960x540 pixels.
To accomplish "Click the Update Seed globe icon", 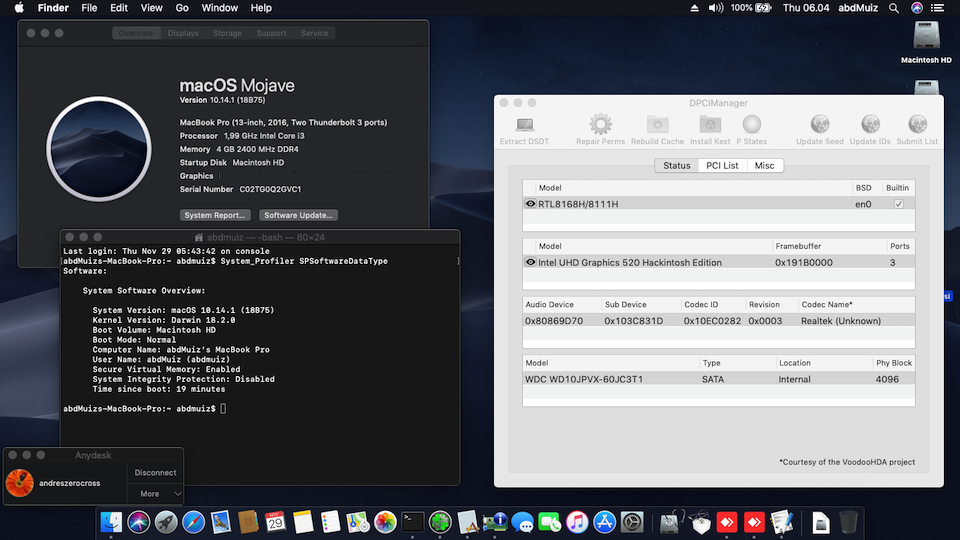I will click(819, 126).
